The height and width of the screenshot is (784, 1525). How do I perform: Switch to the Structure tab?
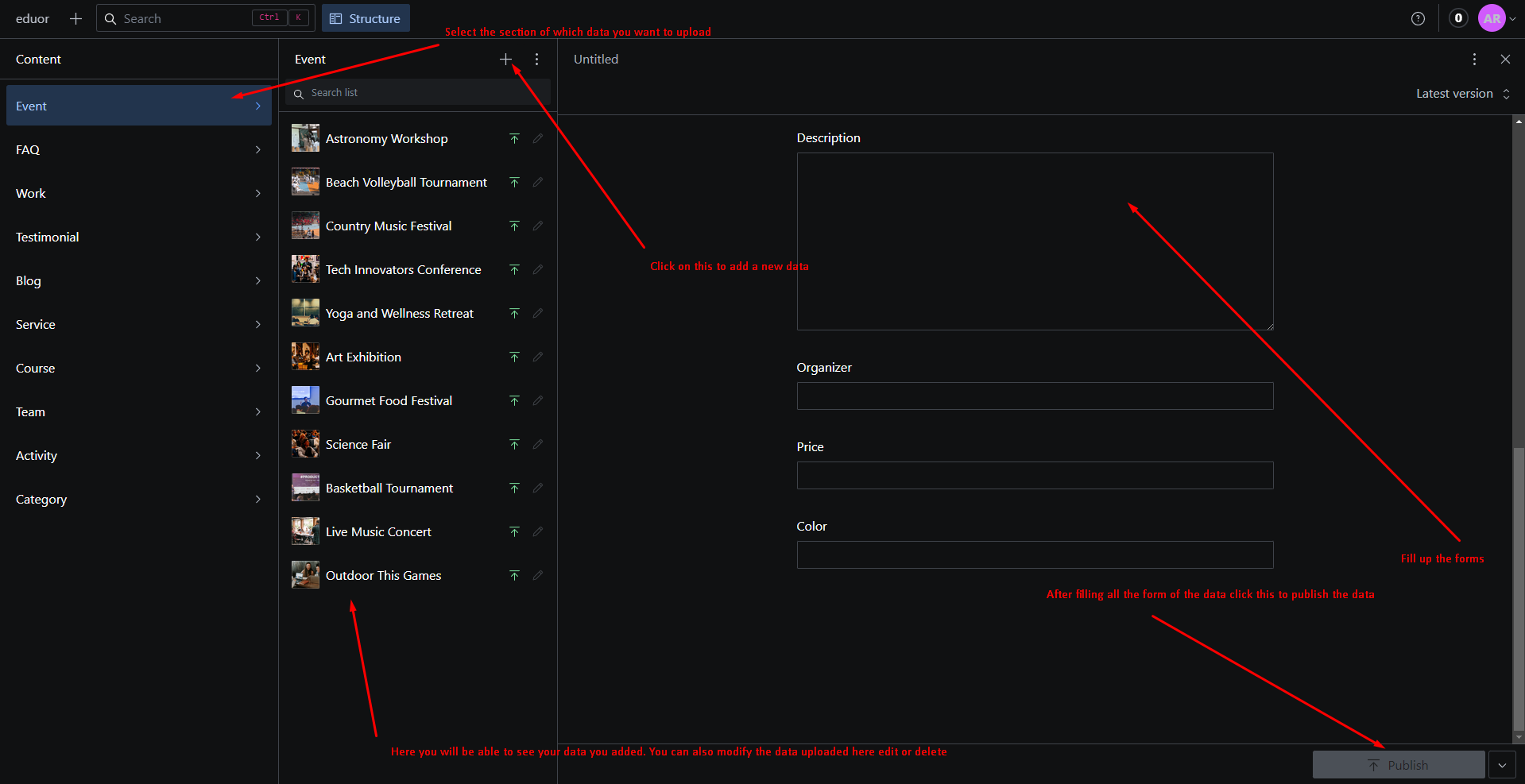tap(366, 19)
